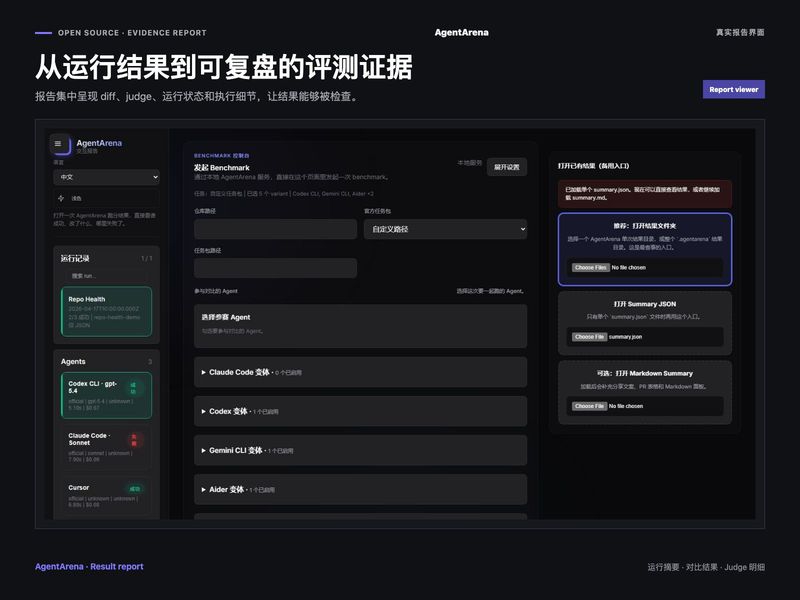Click the green success badge on Cursor

coord(134,489)
